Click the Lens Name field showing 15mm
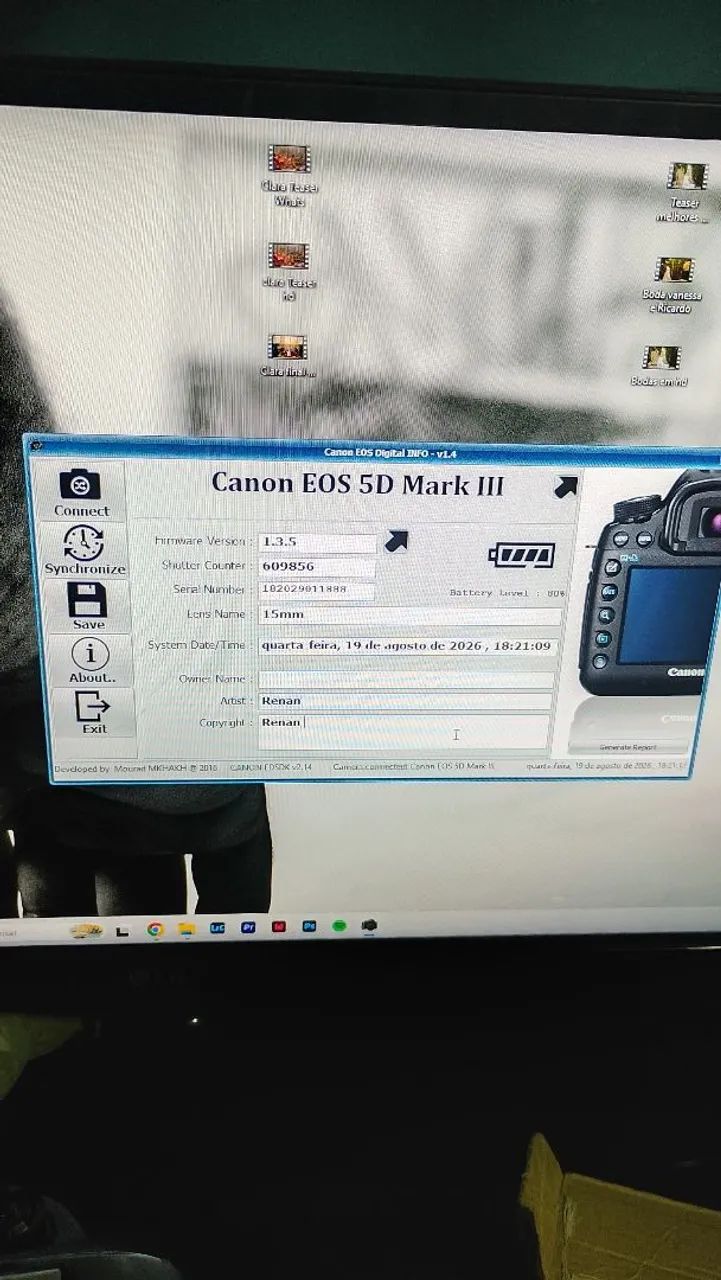Image resolution: width=721 pixels, height=1280 pixels. pos(409,615)
